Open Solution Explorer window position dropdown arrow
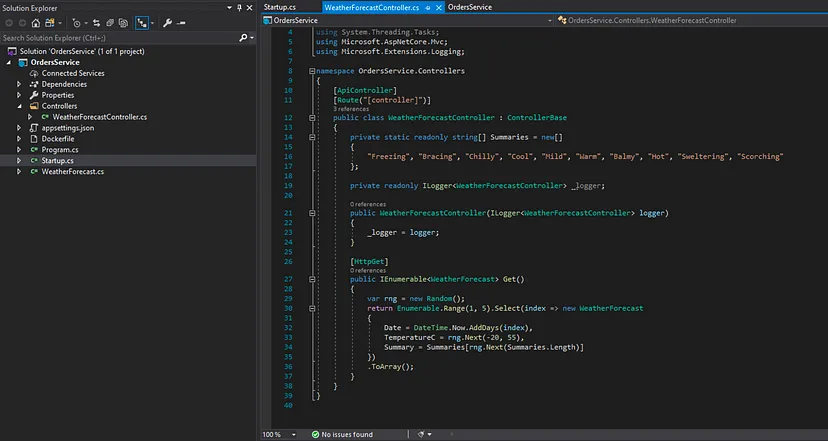The height and width of the screenshot is (441, 828). (x=229, y=8)
